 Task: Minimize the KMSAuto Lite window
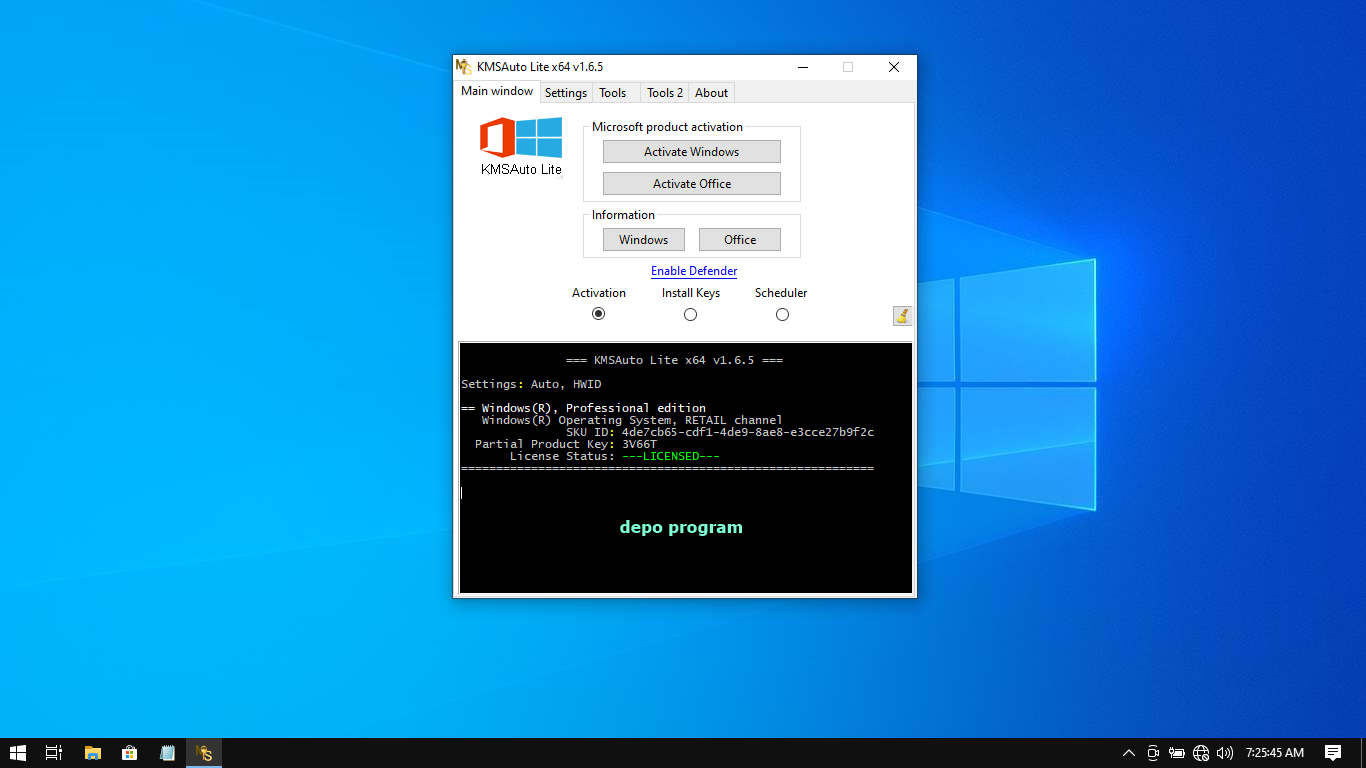pos(802,67)
